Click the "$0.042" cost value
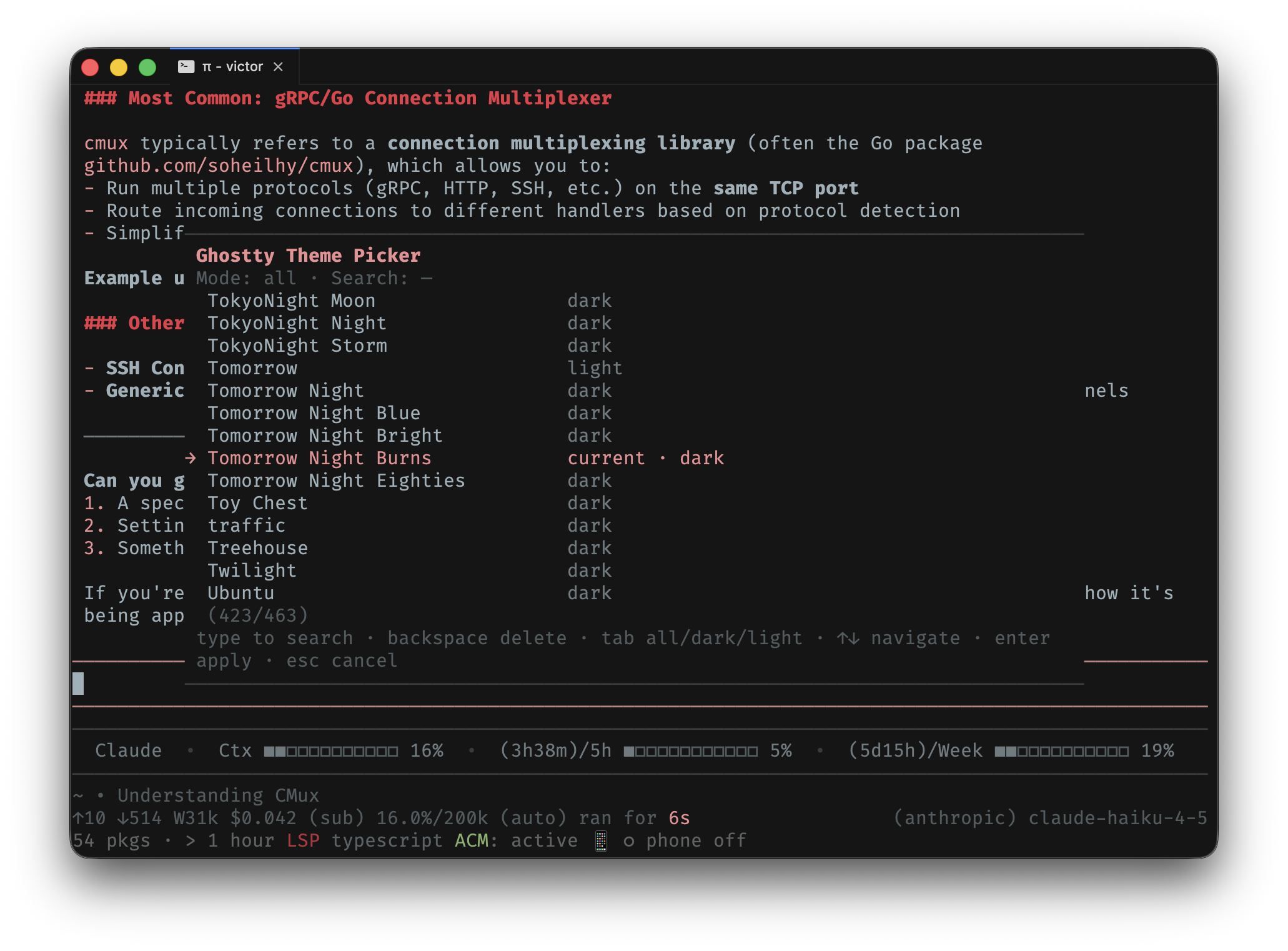 coord(263,819)
